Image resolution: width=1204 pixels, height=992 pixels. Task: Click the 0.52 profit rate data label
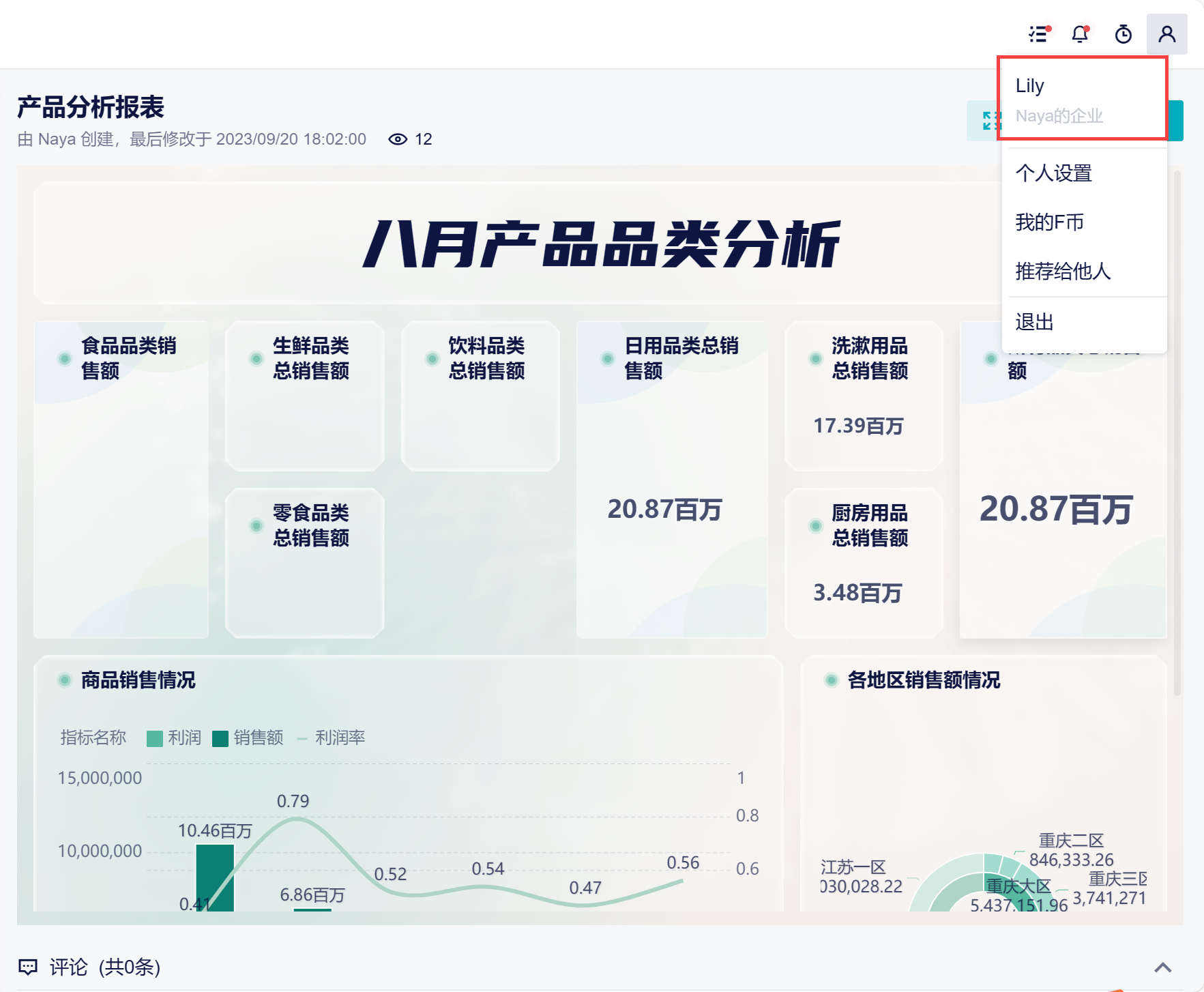pos(390,874)
